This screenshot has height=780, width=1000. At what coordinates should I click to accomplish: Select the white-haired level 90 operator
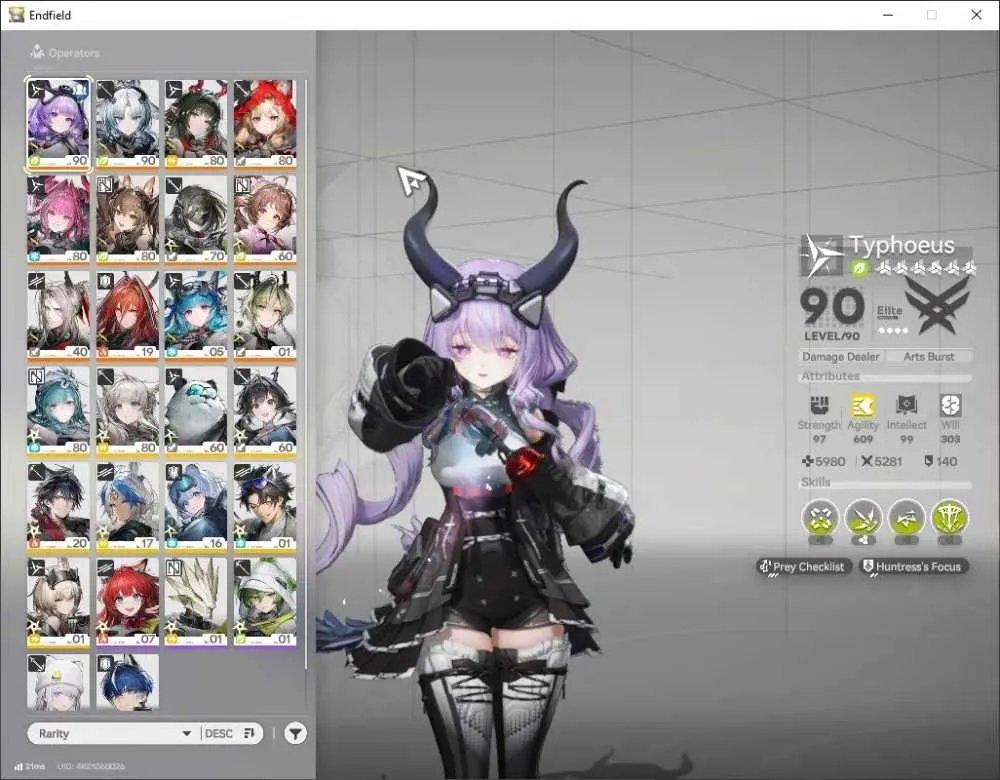click(x=128, y=124)
